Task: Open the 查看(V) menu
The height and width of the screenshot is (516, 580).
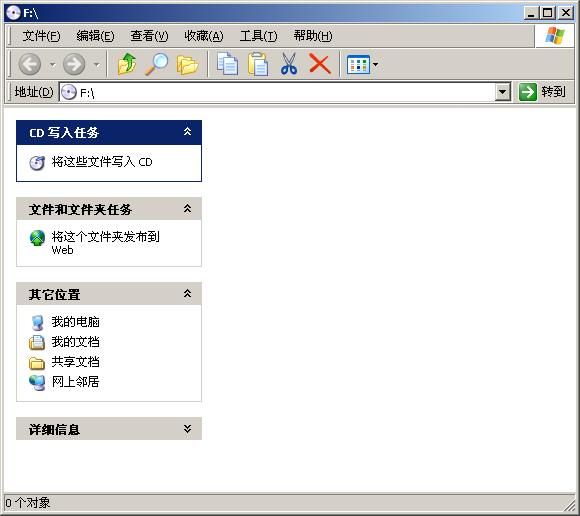Action: click(149, 36)
